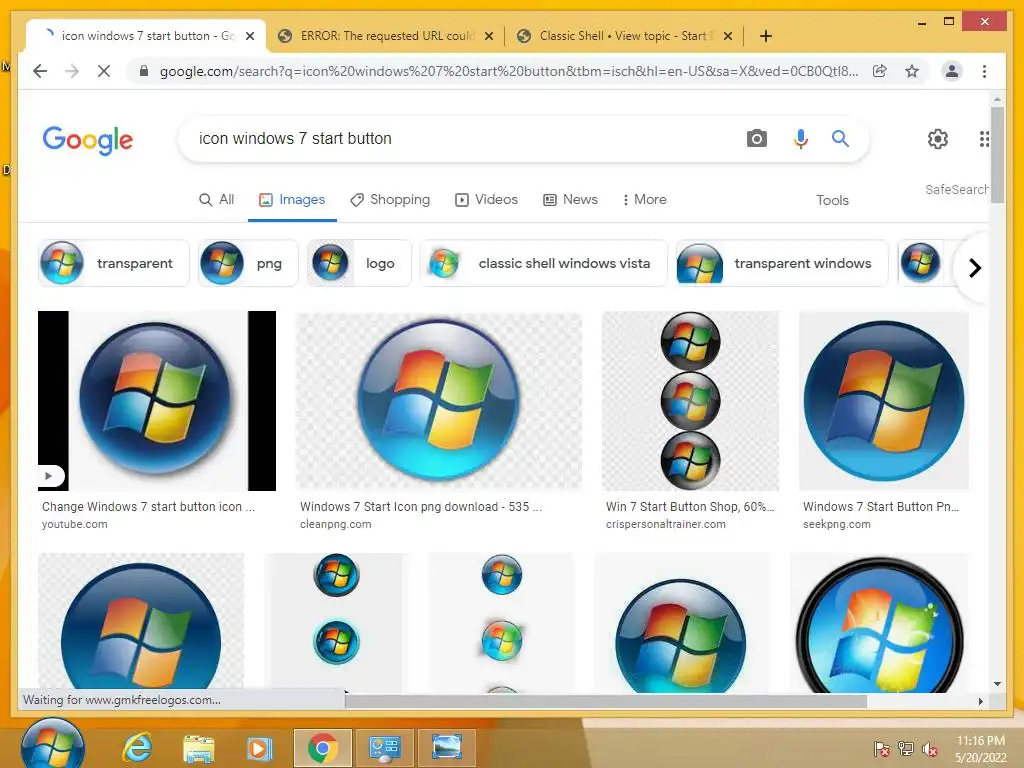Screen dimensions: 1024x768
Task: Open Change Windows 7 start button video thumbnail
Action: [157, 400]
